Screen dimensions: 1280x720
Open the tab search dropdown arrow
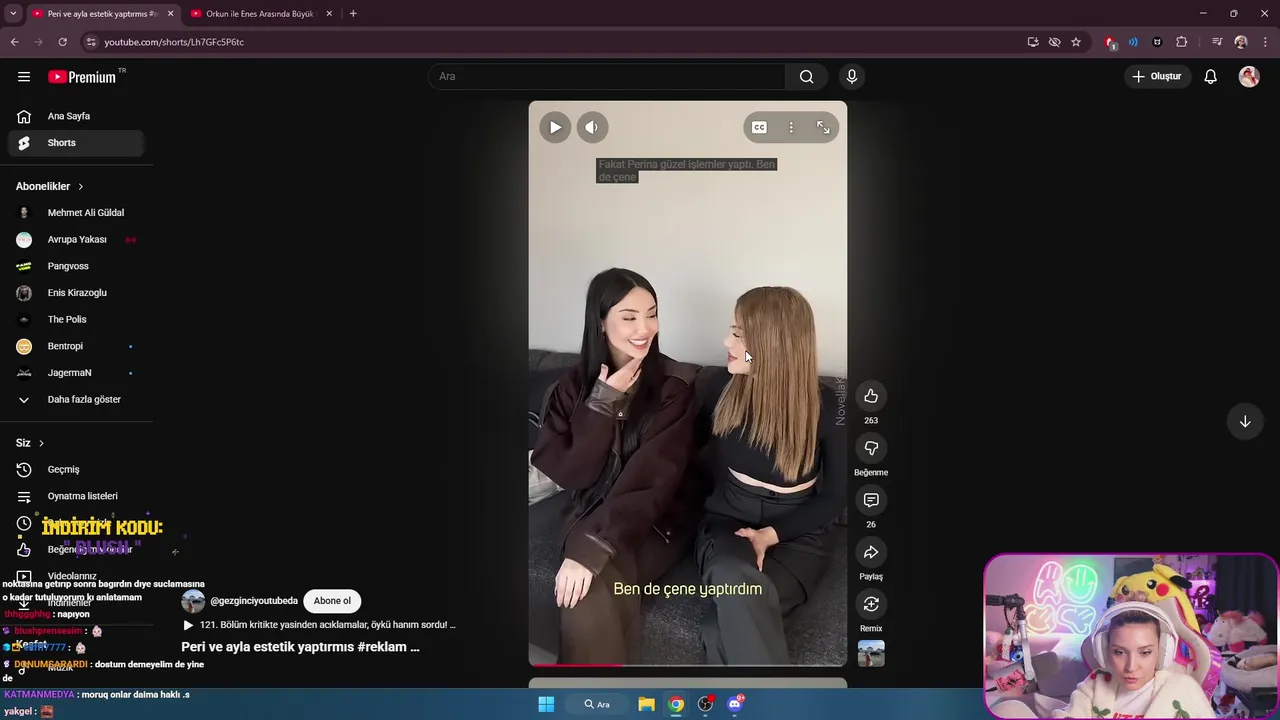[12, 14]
